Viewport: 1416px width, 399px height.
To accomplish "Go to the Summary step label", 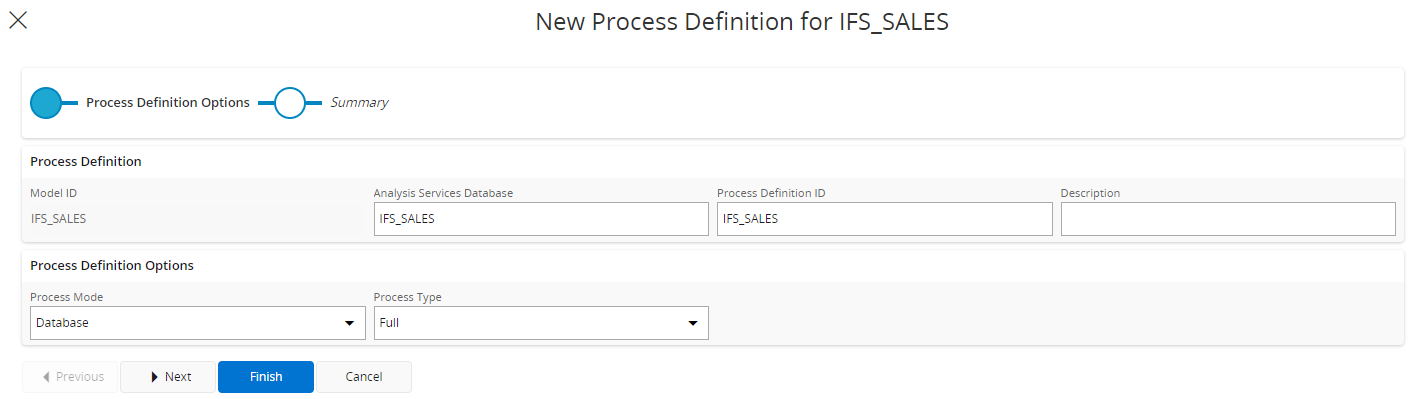I will (x=359, y=102).
